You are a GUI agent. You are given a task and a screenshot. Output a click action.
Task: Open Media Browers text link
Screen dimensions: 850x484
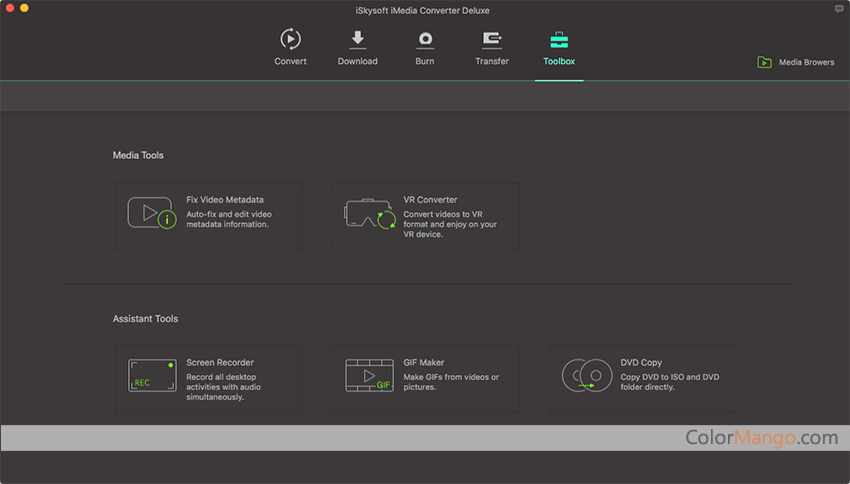coord(806,62)
